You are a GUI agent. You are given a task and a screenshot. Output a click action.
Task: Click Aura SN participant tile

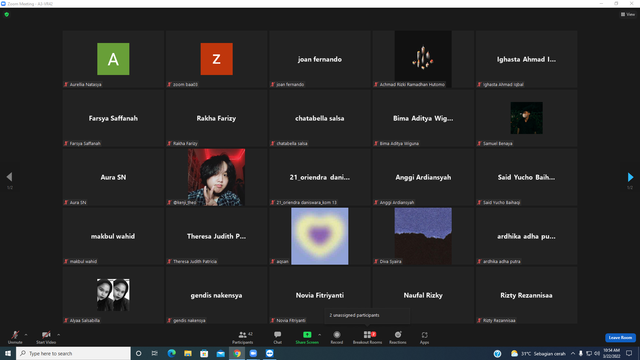click(113, 177)
